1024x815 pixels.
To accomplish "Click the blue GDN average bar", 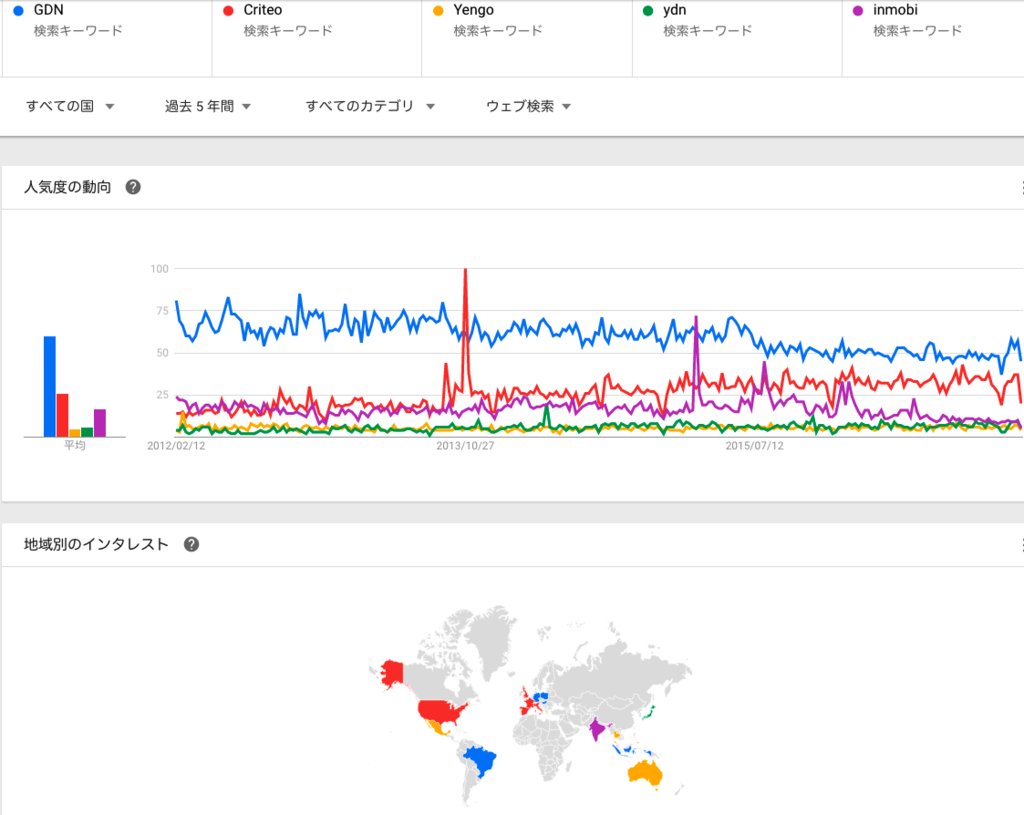I will (x=50, y=387).
